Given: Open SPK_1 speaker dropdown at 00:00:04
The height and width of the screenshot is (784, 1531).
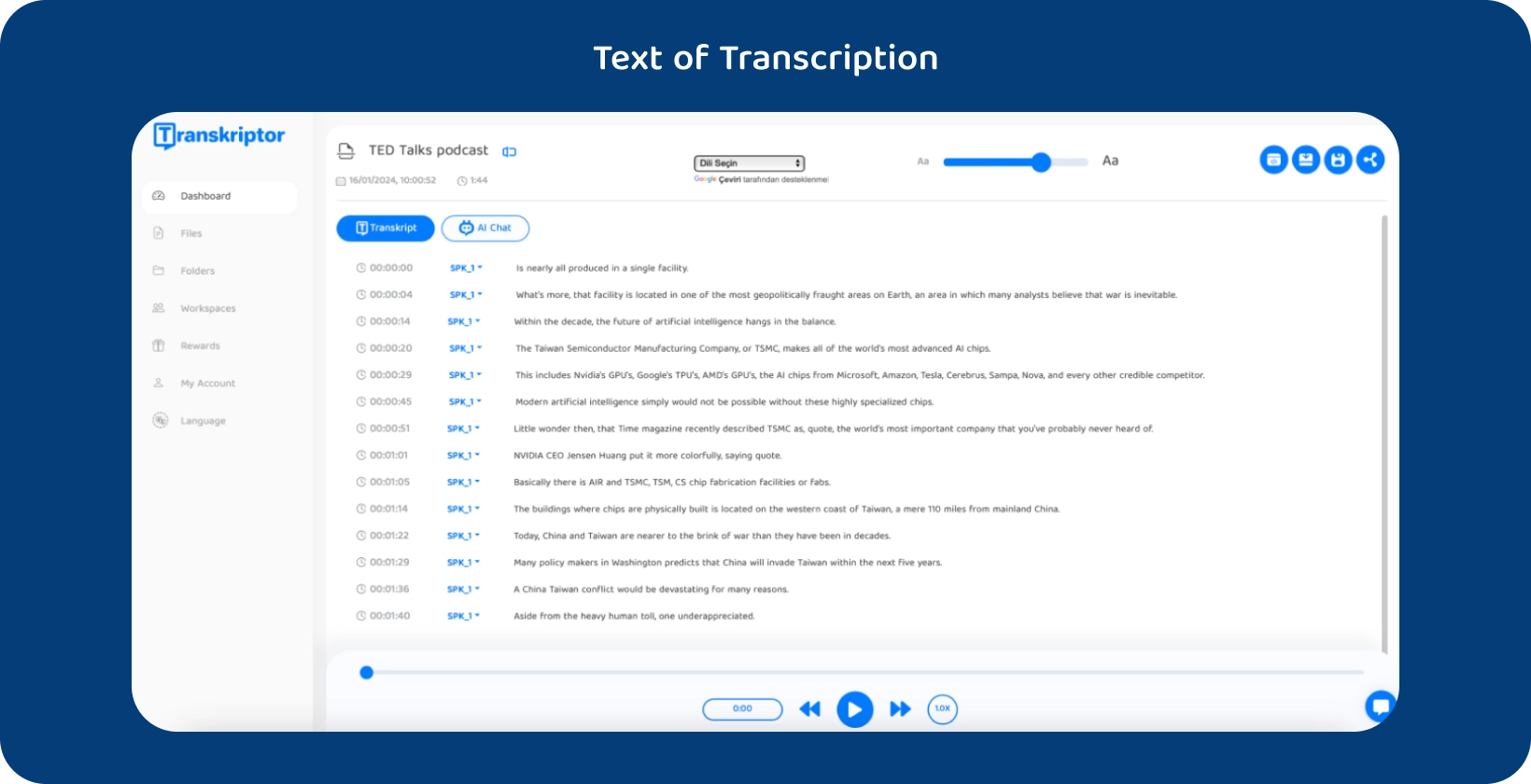Looking at the screenshot, I should (x=466, y=295).
